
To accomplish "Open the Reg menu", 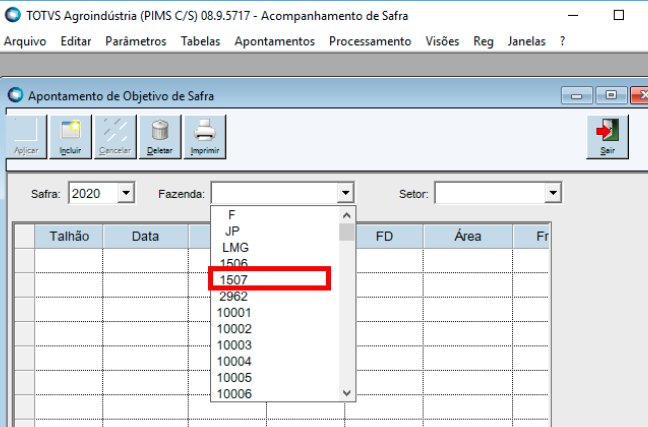I will coord(483,41).
